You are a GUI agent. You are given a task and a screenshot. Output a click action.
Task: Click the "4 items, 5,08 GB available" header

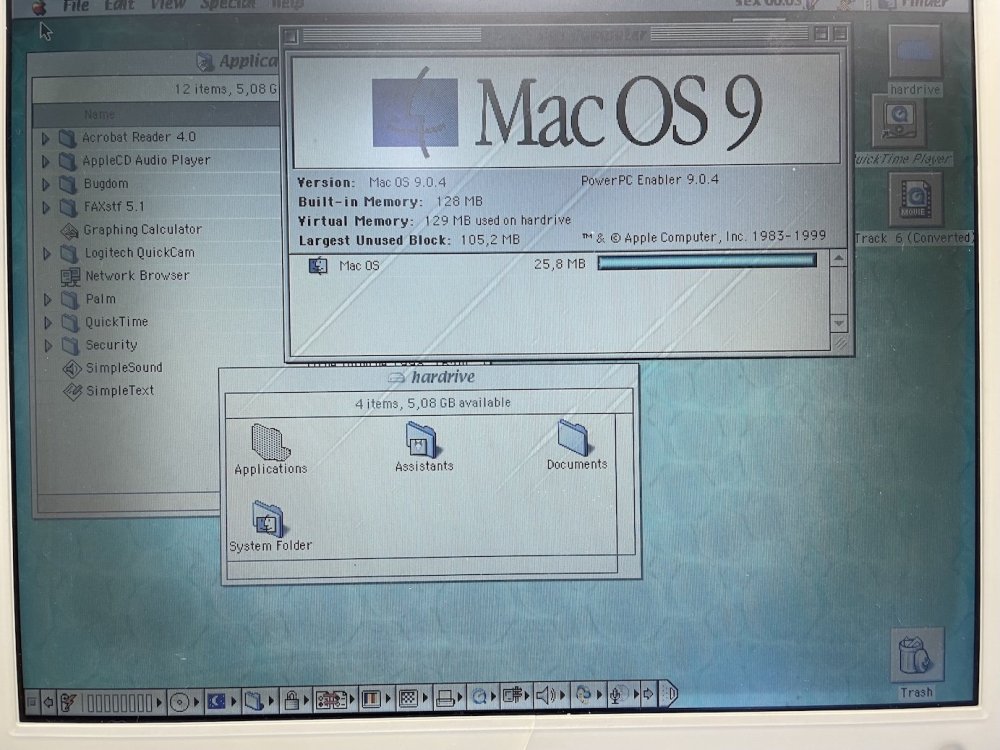tap(432, 403)
